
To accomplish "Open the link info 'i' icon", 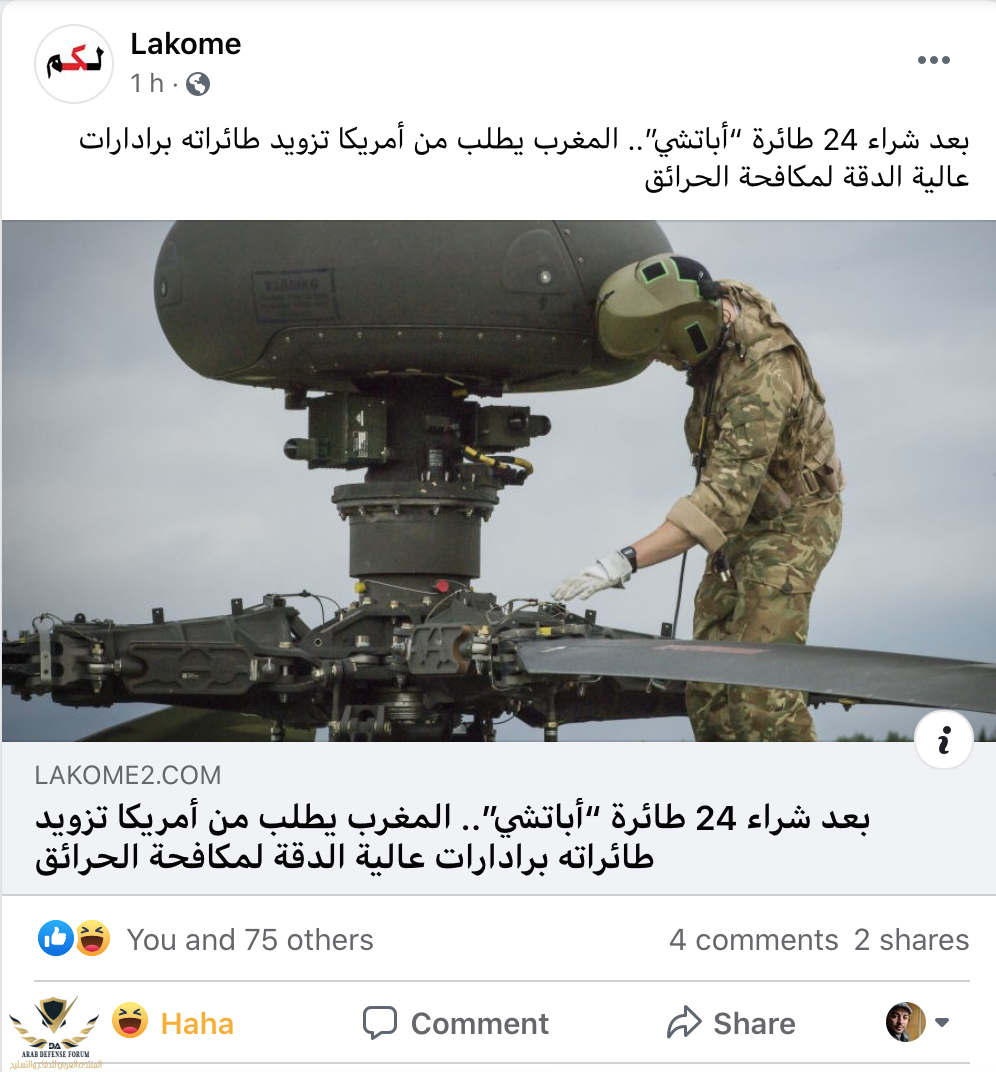I will click(943, 740).
